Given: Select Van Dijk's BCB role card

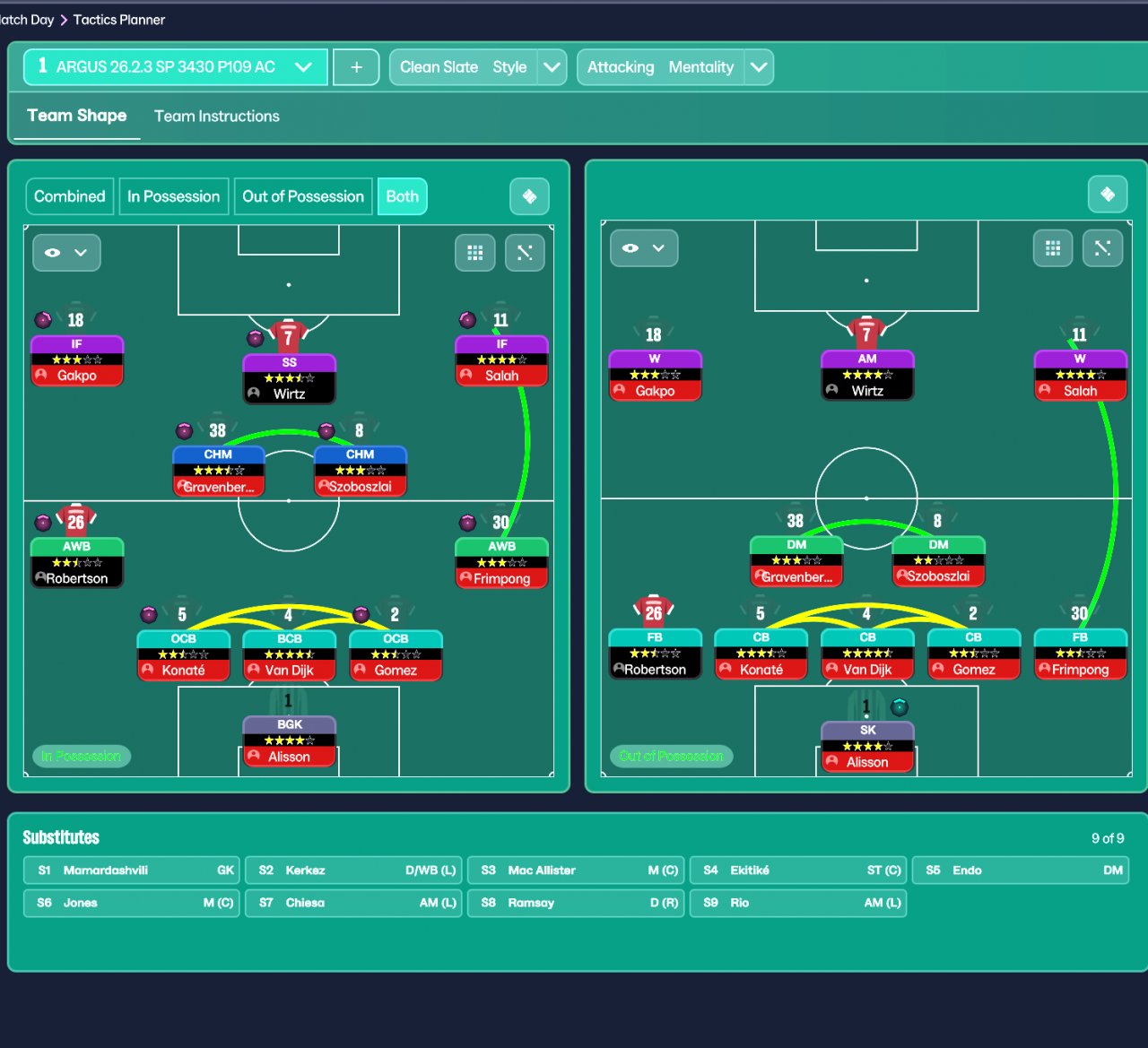Looking at the screenshot, I should pos(289,654).
